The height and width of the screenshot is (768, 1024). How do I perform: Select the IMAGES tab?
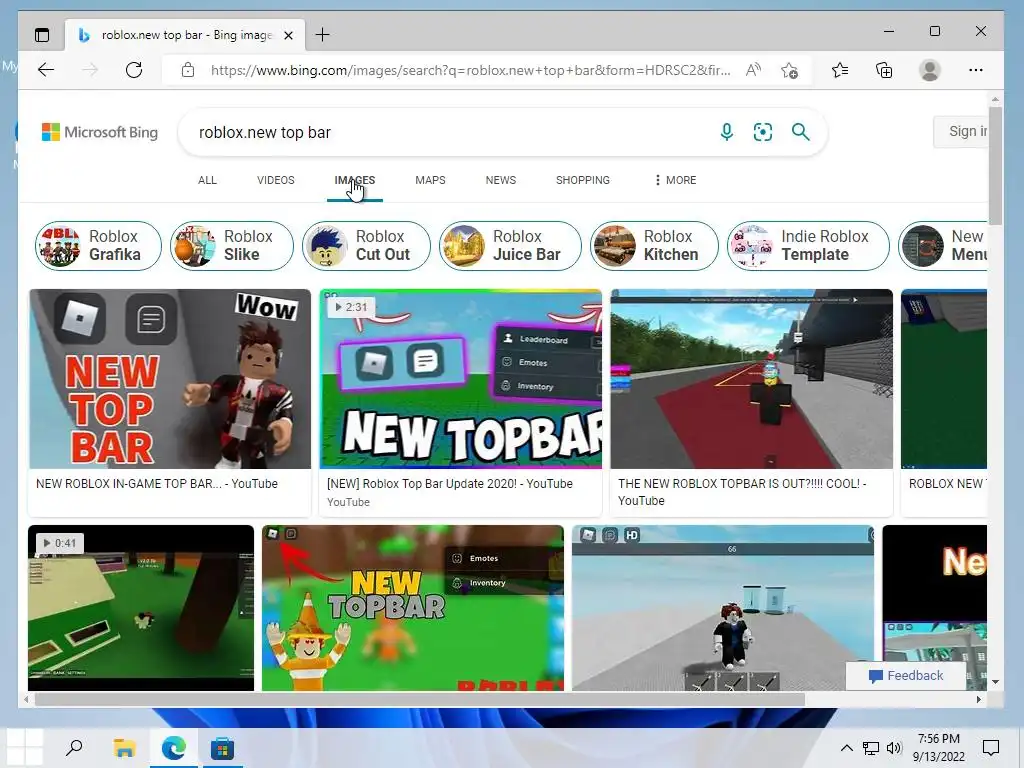pyautogui.click(x=355, y=180)
